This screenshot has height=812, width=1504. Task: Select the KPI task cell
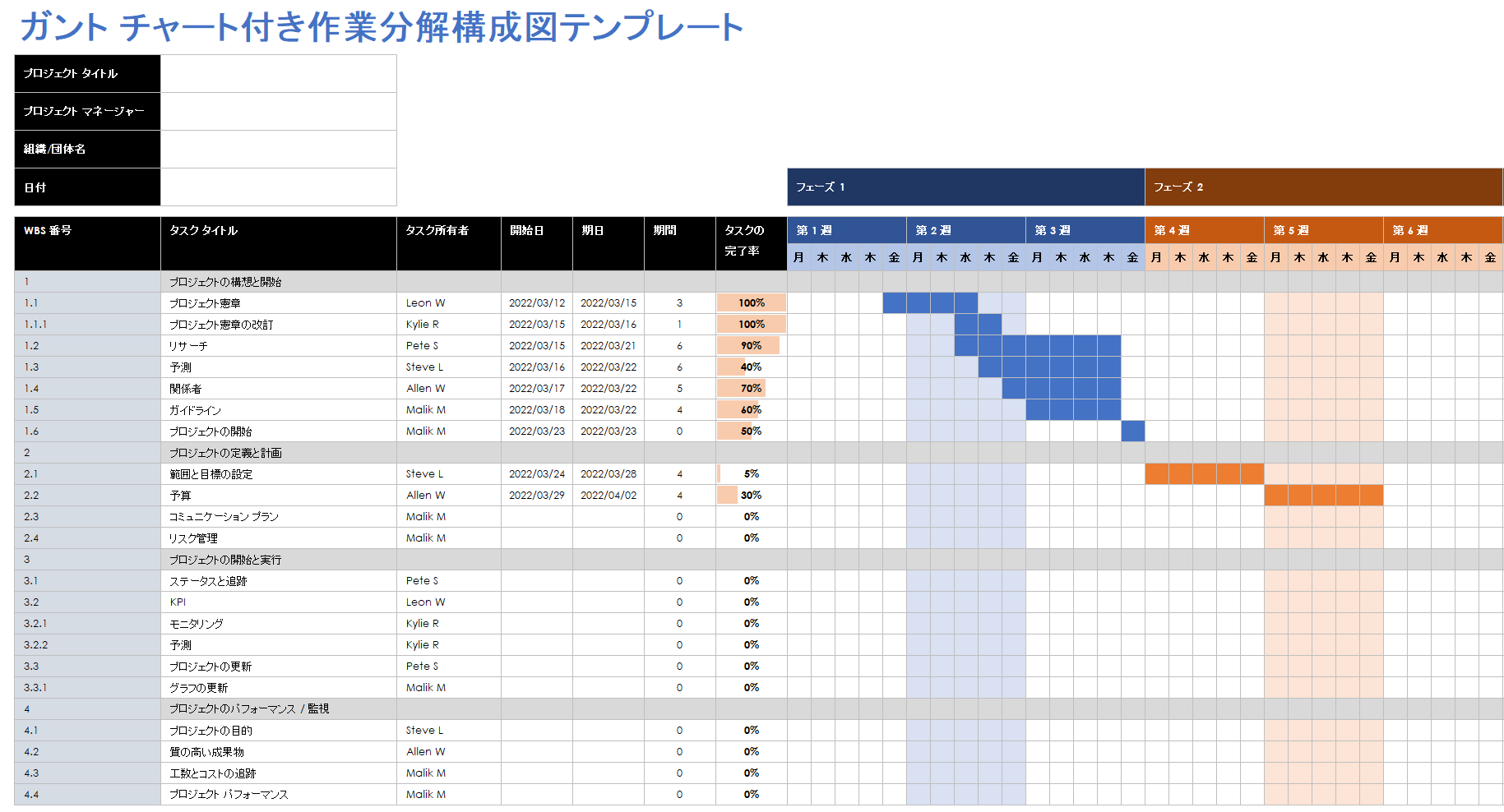[279, 602]
